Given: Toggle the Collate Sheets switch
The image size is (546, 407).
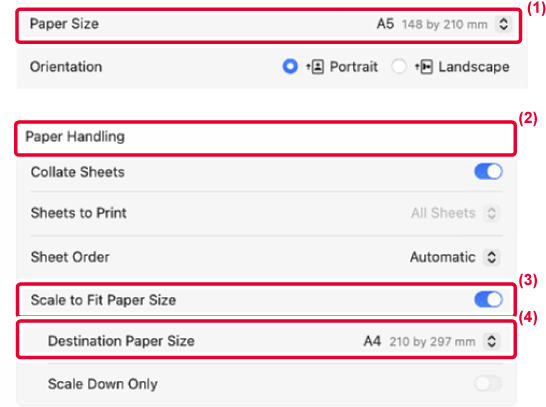Looking at the screenshot, I should point(488,172).
